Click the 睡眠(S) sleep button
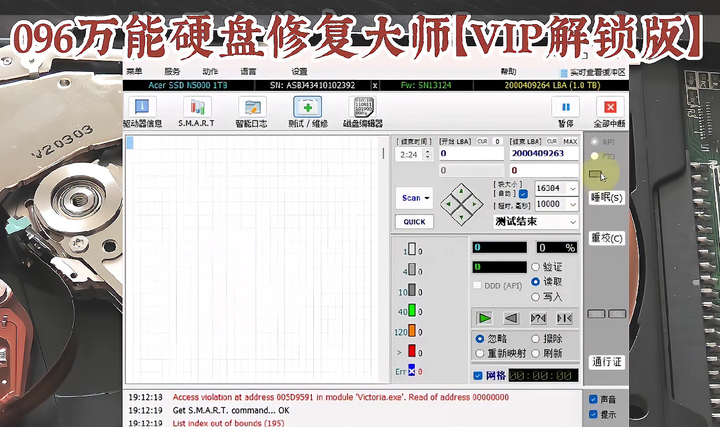The image size is (720, 427). (607, 197)
